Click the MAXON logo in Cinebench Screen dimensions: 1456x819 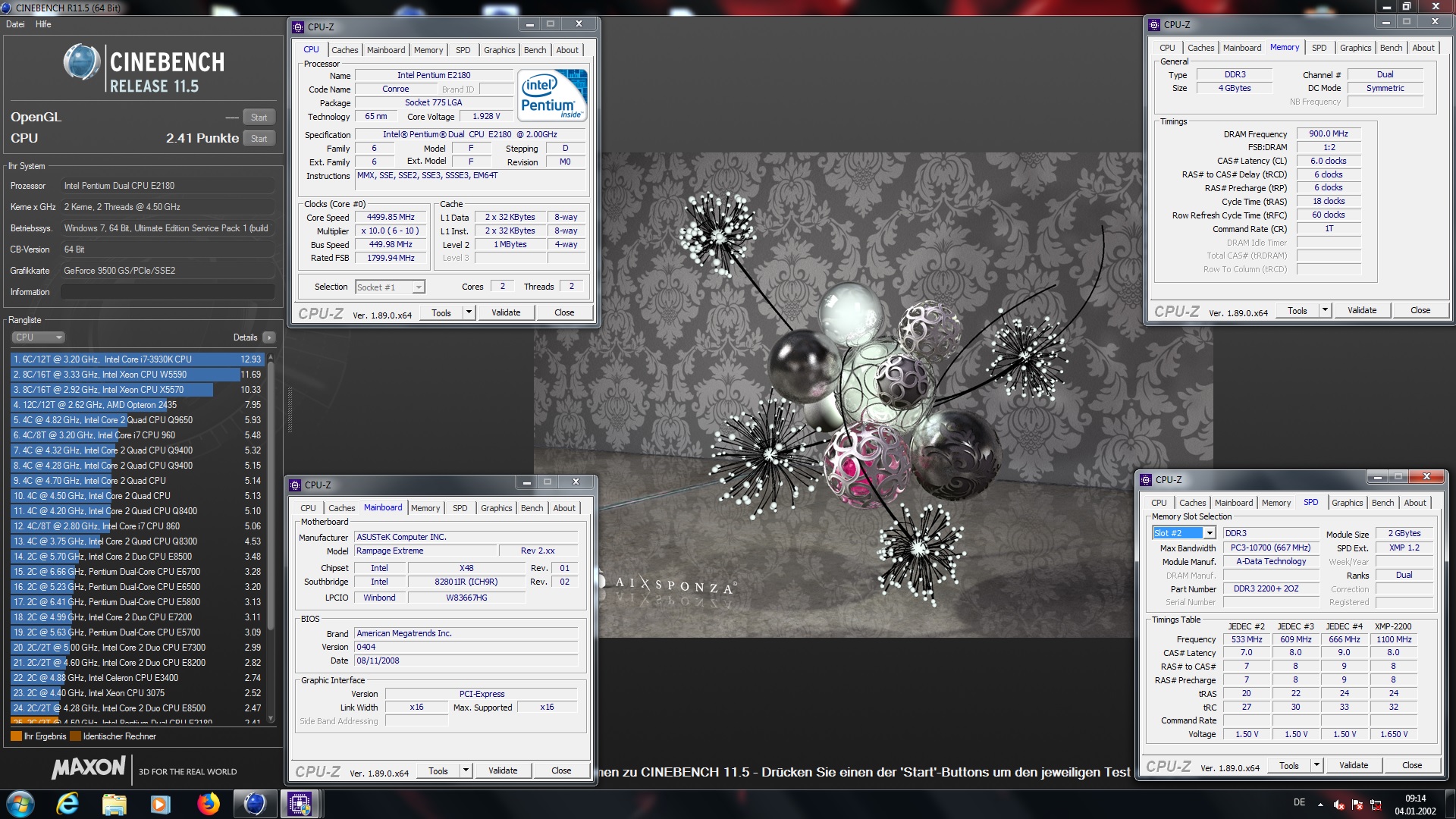tap(89, 767)
